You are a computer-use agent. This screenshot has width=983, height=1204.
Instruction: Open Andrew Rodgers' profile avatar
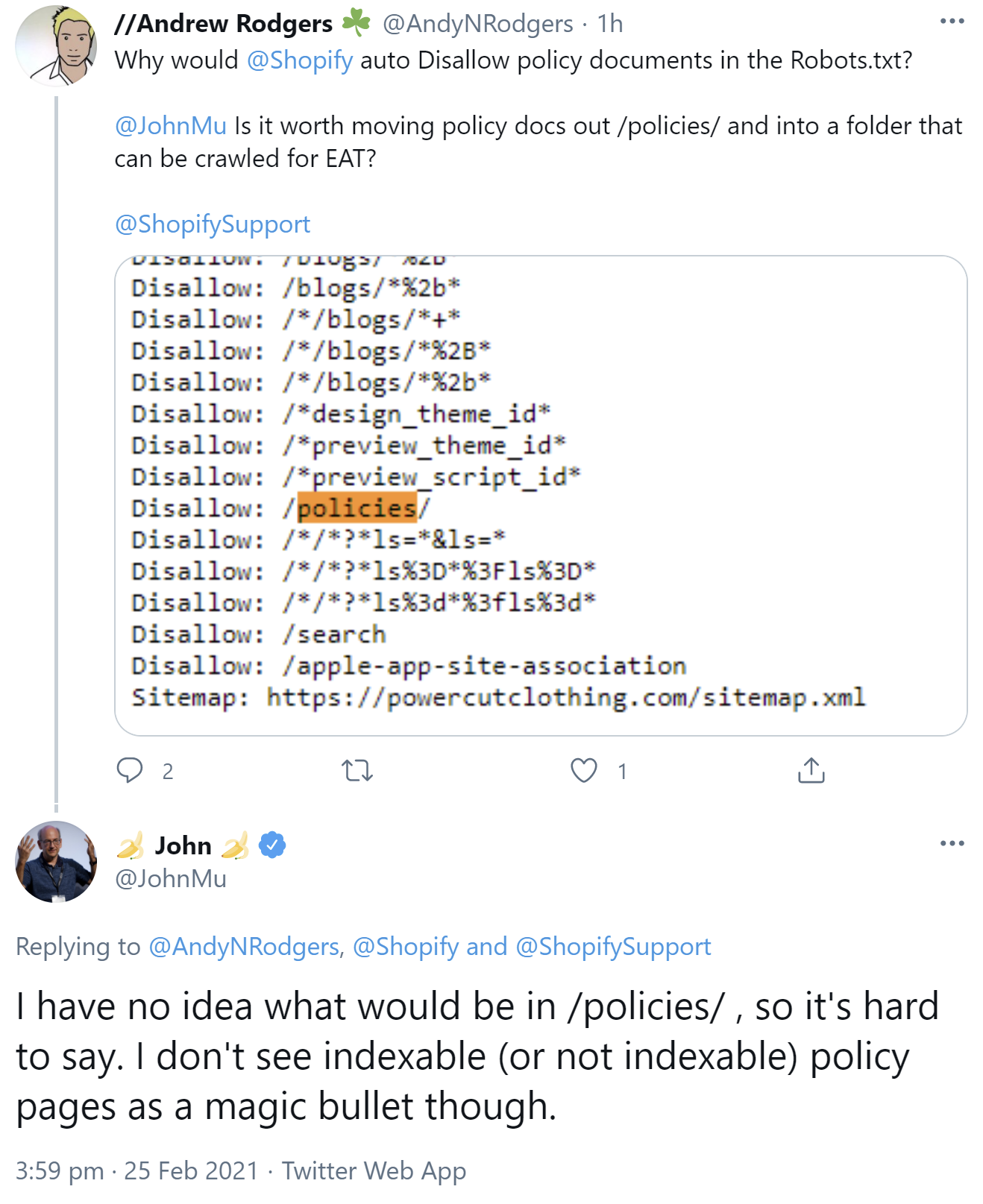57,46
